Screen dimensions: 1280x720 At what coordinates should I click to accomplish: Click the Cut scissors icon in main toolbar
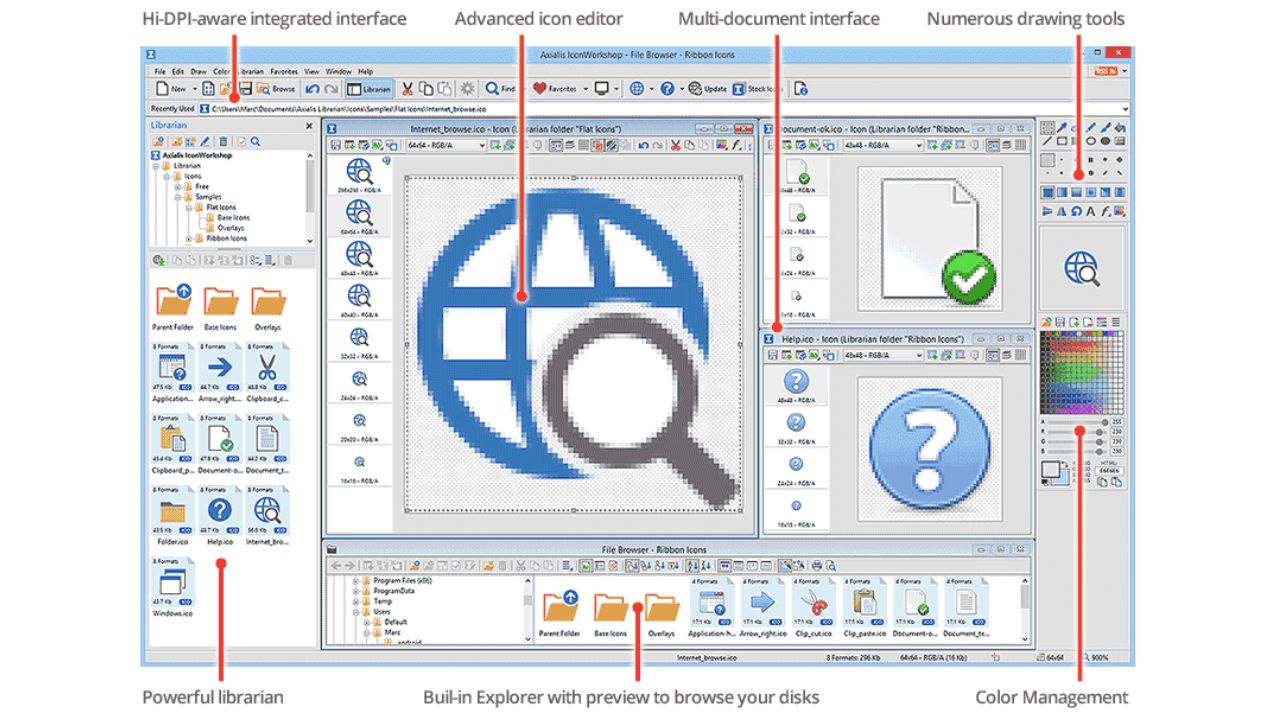tap(407, 89)
